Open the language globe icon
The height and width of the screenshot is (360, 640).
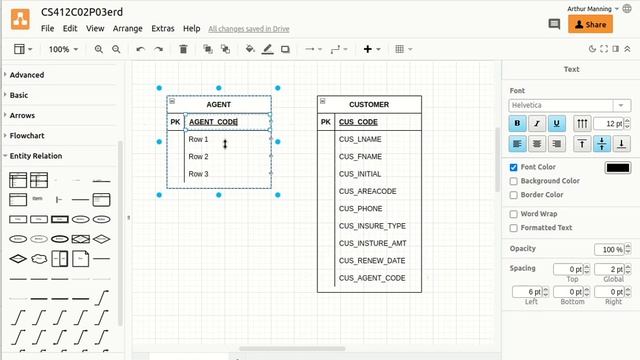click(627, 9)
